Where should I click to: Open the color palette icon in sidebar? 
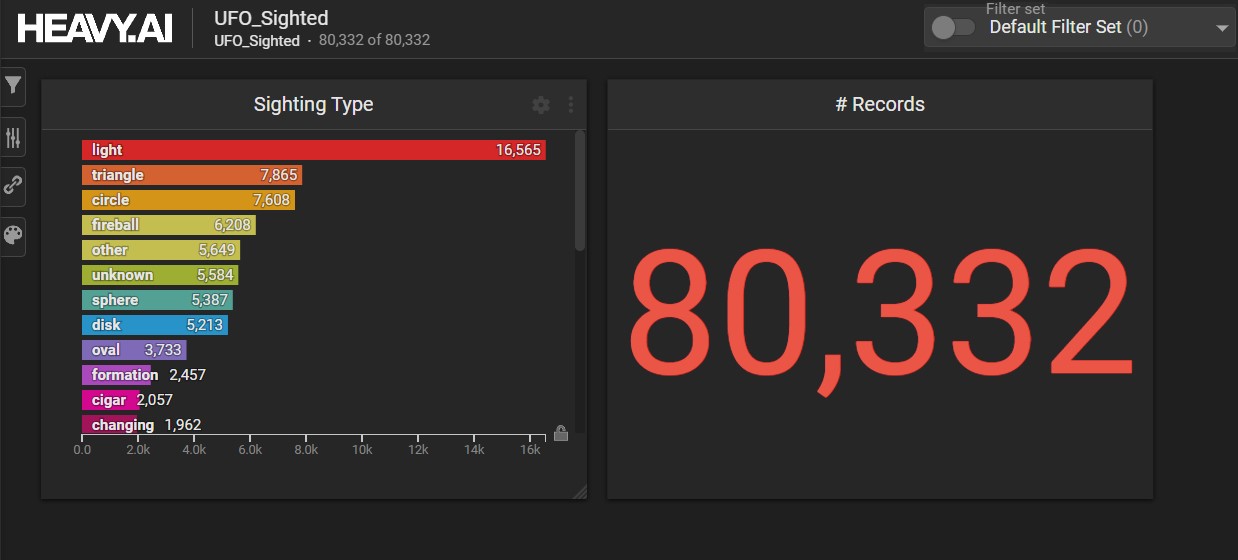pos(13,236)
